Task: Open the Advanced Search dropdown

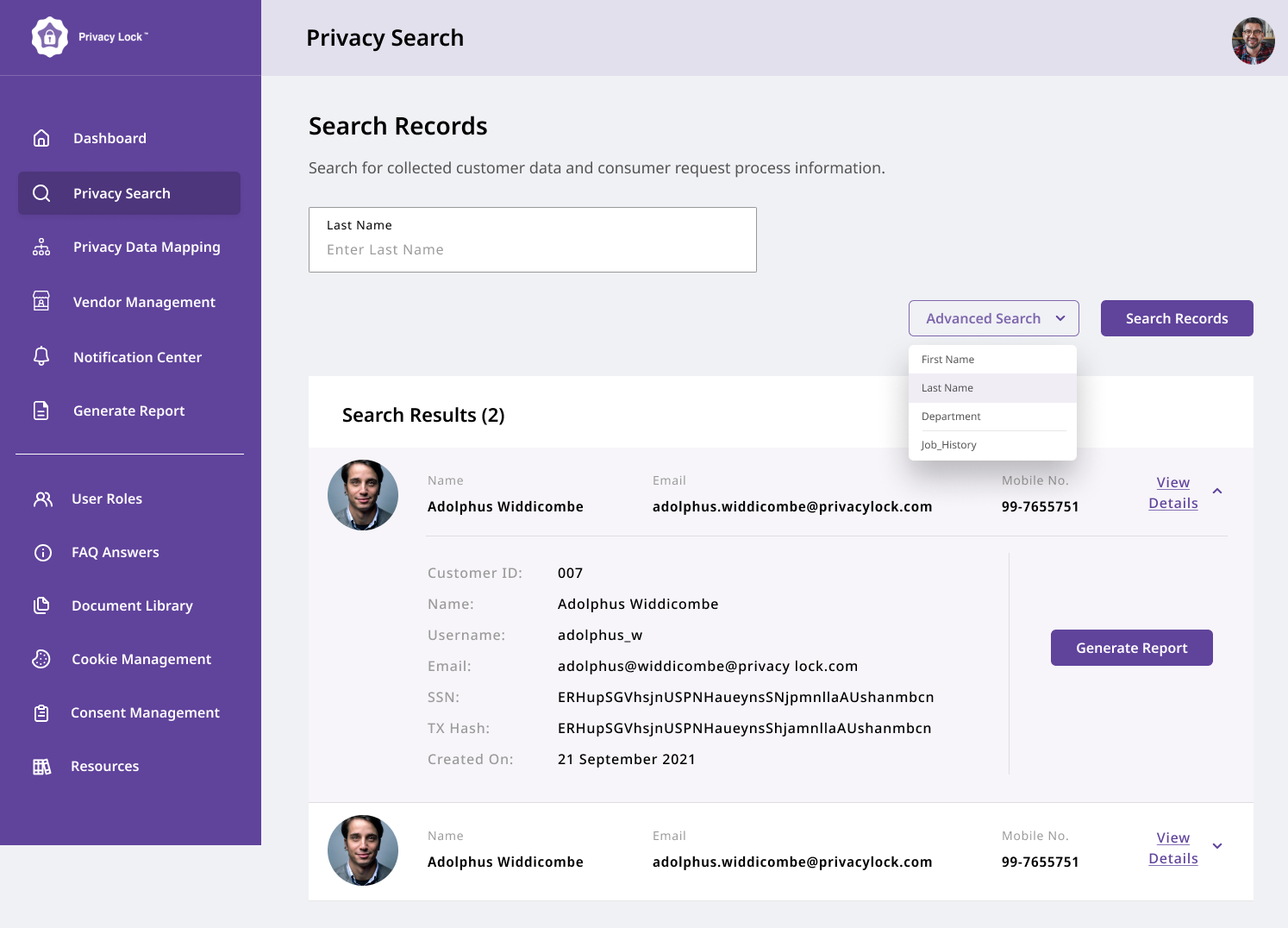Action: click(993, 318)
